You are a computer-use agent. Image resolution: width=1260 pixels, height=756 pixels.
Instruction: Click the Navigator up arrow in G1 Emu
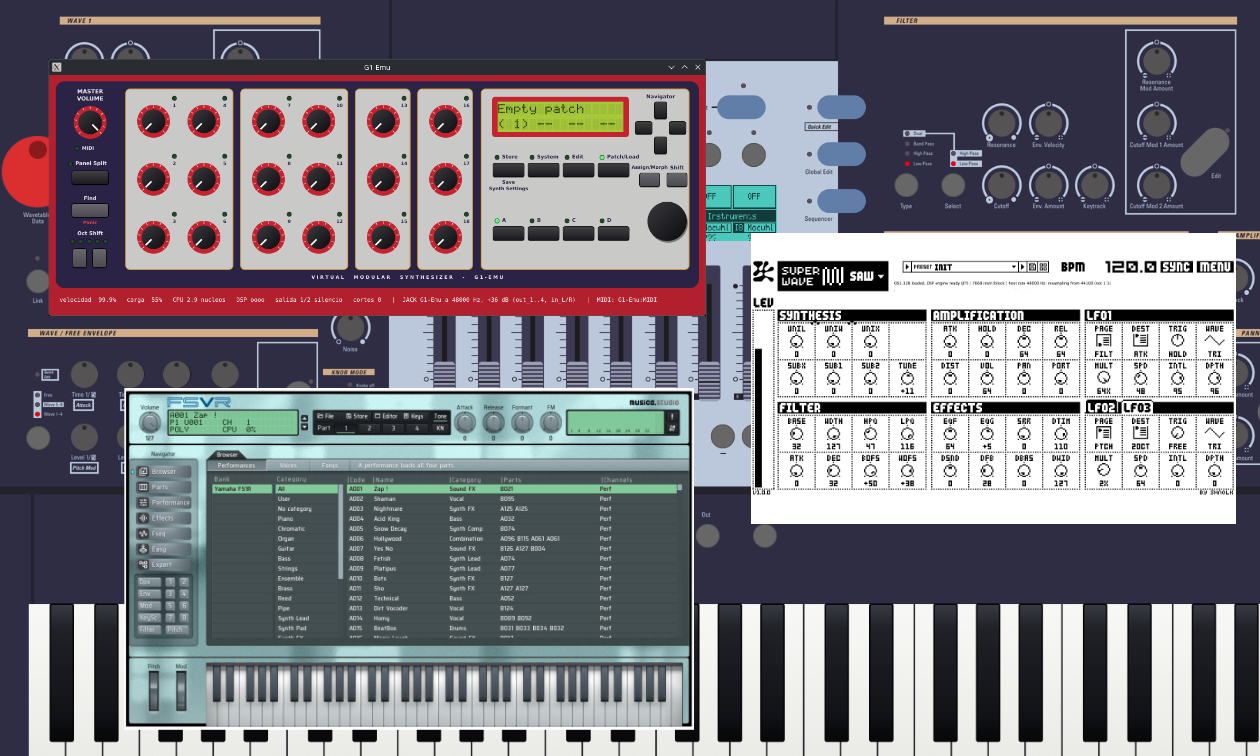[x=661, y=112]
